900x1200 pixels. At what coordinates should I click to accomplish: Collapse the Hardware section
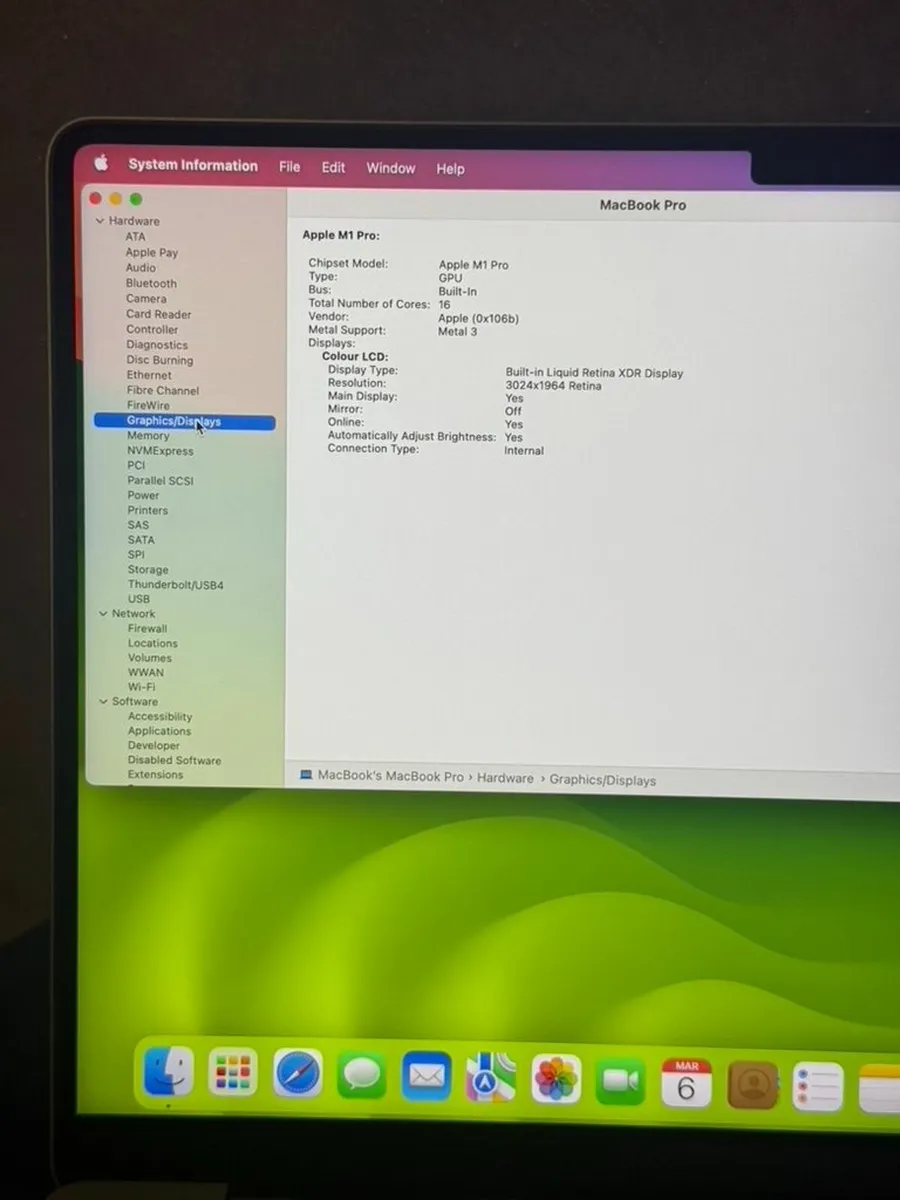click(100, 221)
